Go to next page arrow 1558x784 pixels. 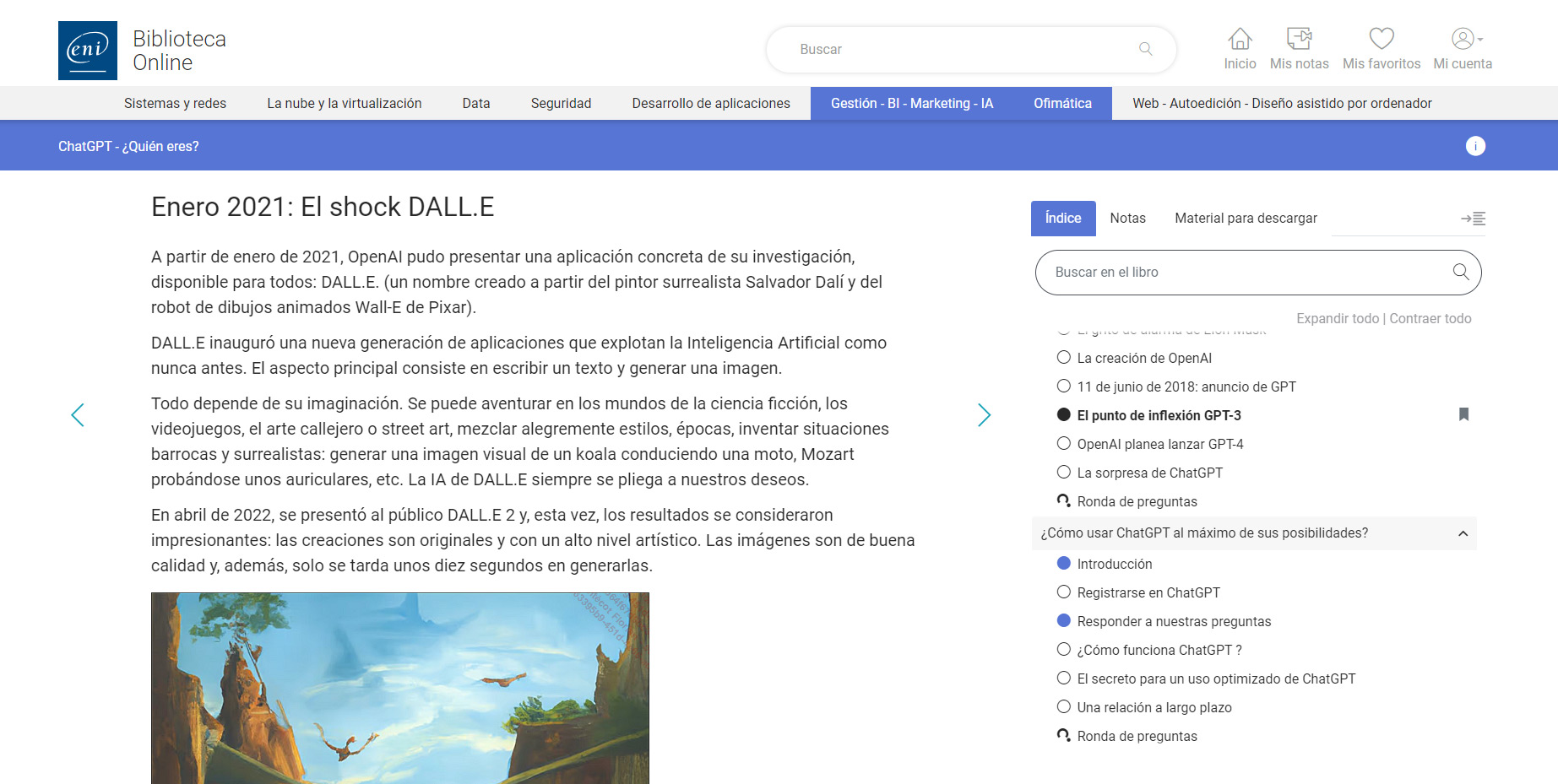pos(984,414)
